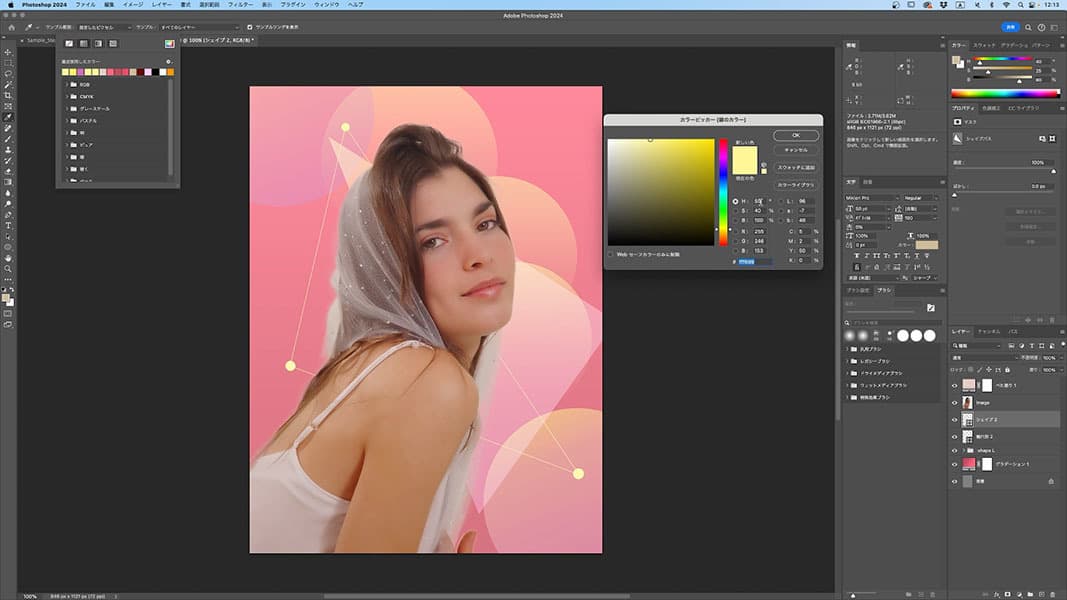This screenshot has width=1067, height=600.
Task: Select the Move tool in the toolbar
Action: [8, 52]
